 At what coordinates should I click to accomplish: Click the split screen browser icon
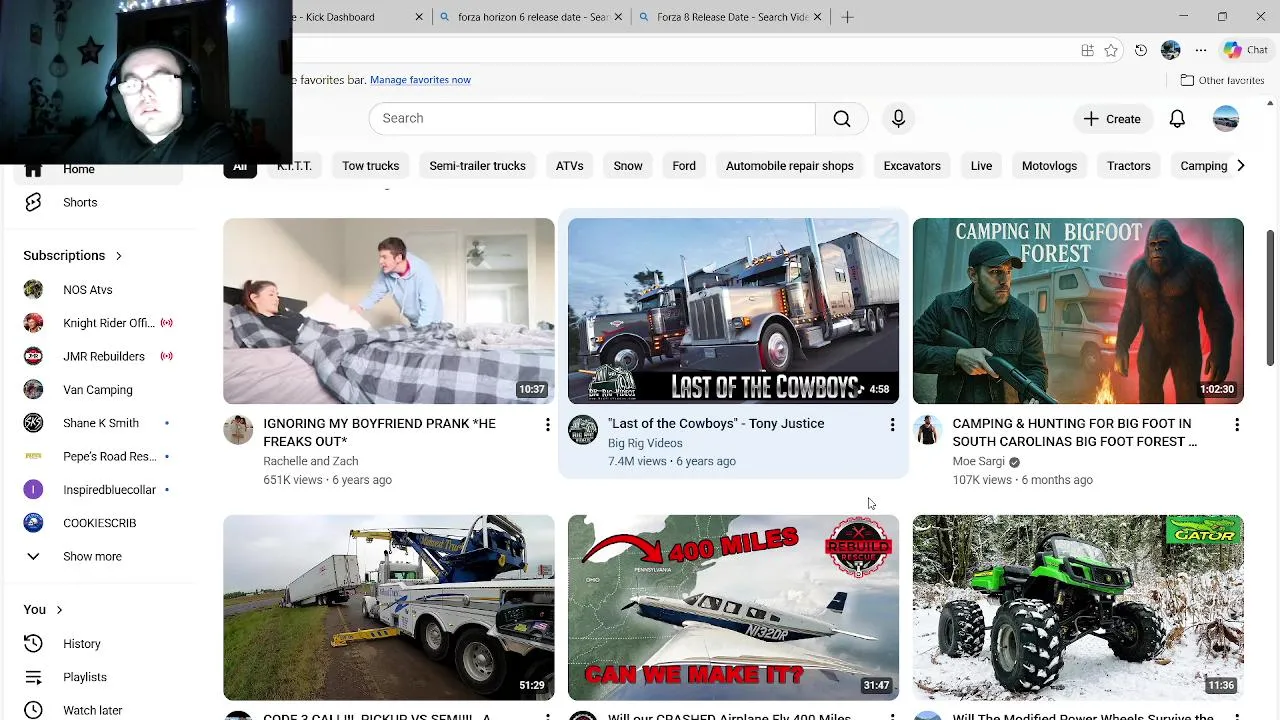click(x=1087, y=50)
